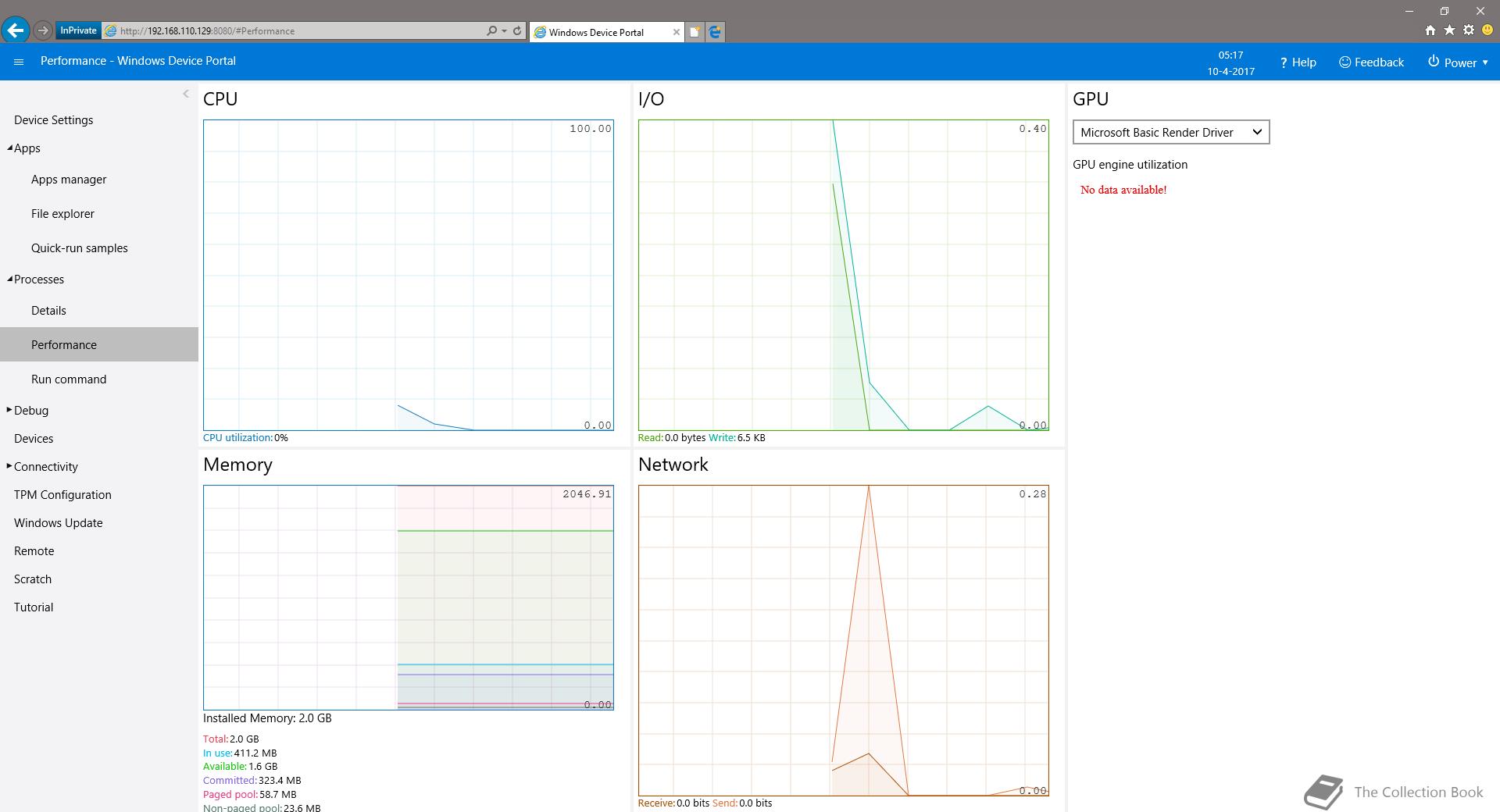Open the address bar dropdown arrow
1500x812 pixels.
click(x=505, y=30)
